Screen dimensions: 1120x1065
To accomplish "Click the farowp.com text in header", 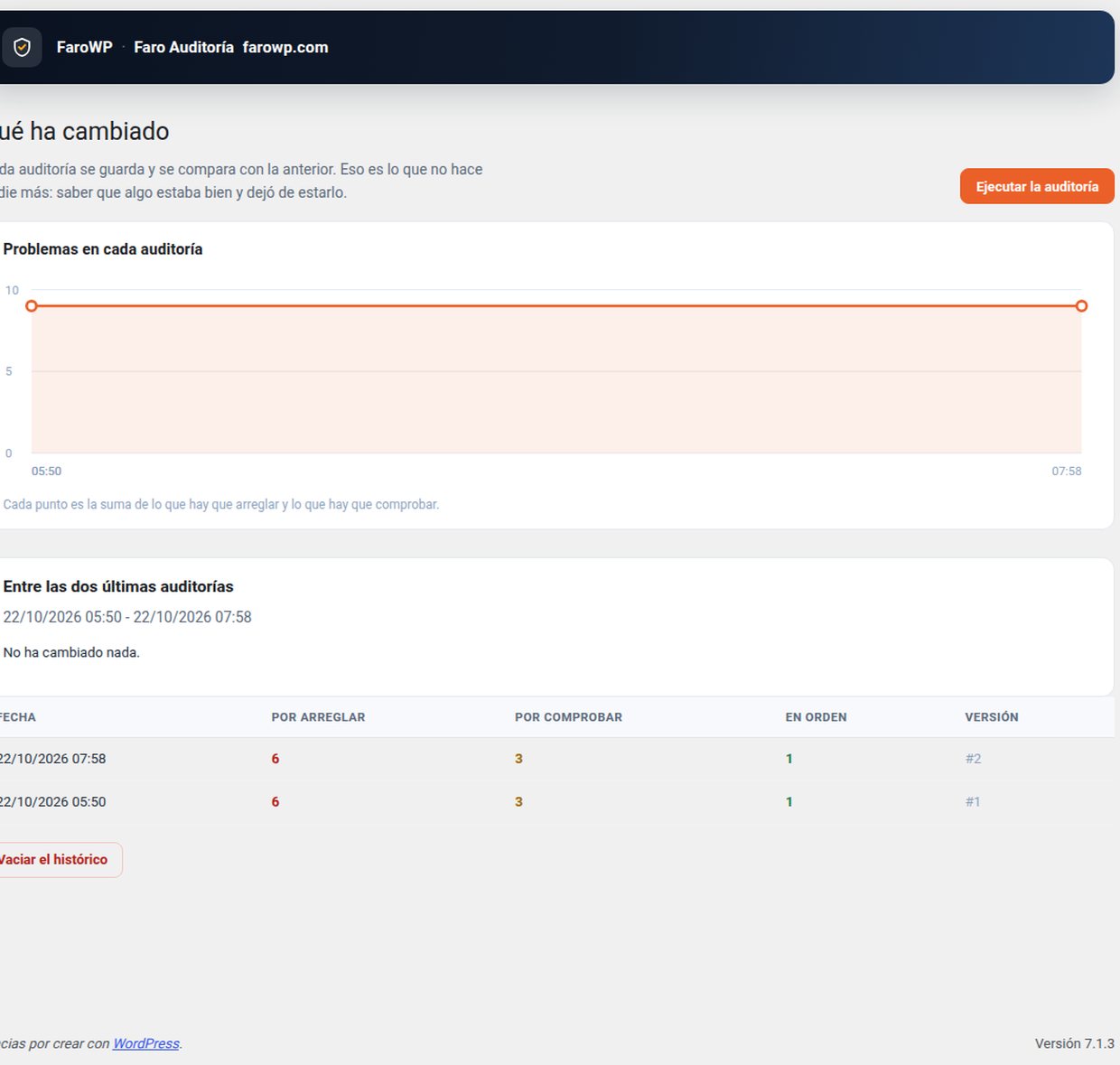I will click(285, 47).
